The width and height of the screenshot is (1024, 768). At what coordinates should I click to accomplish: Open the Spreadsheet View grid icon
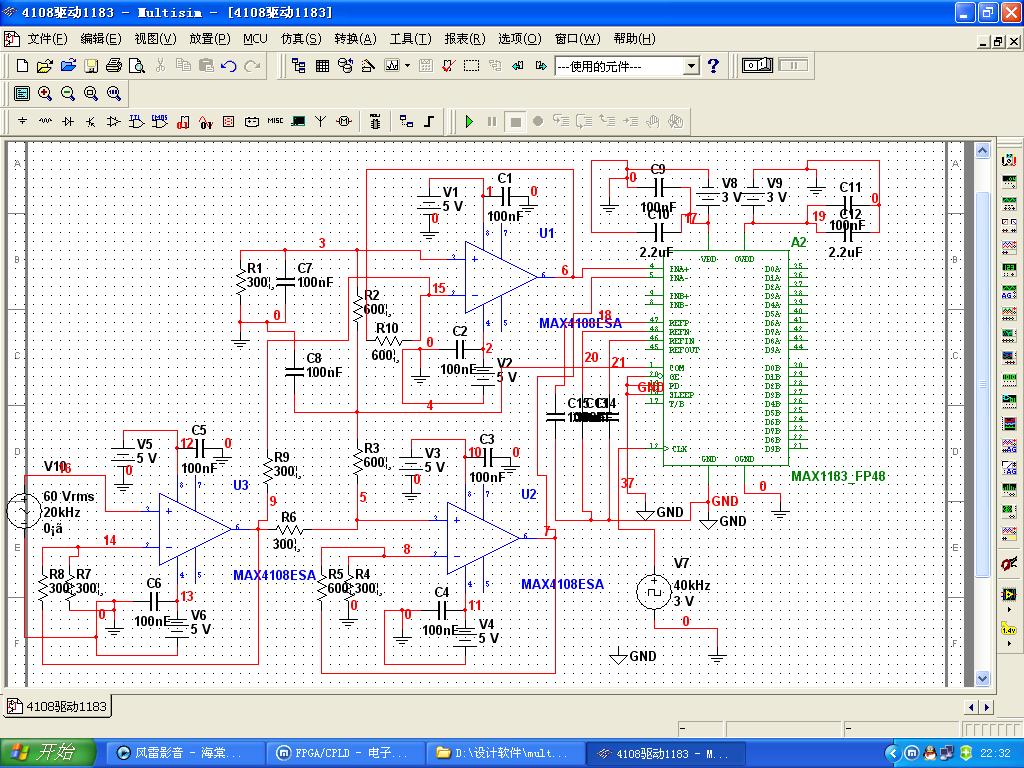[322, 66]
